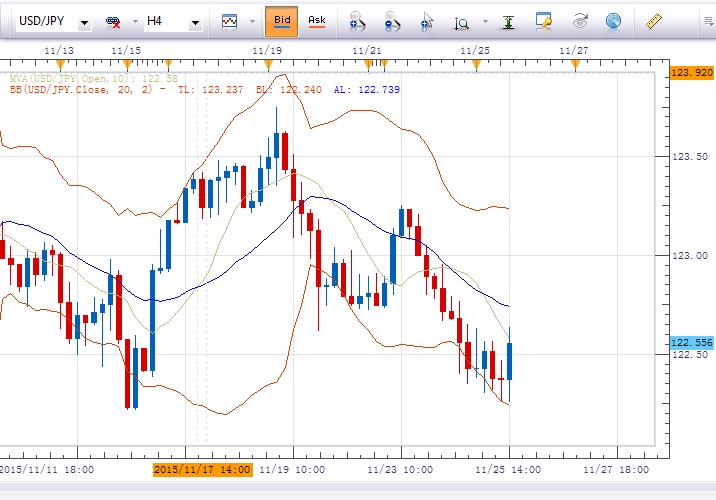This screenshot has width=716, height=500.
Task: Click the BL: 122.240 band value
Action: 289,89
